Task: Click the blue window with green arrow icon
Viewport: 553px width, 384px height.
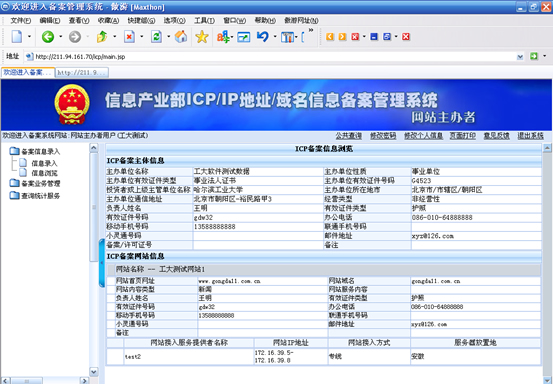Action: click(244, 37)
